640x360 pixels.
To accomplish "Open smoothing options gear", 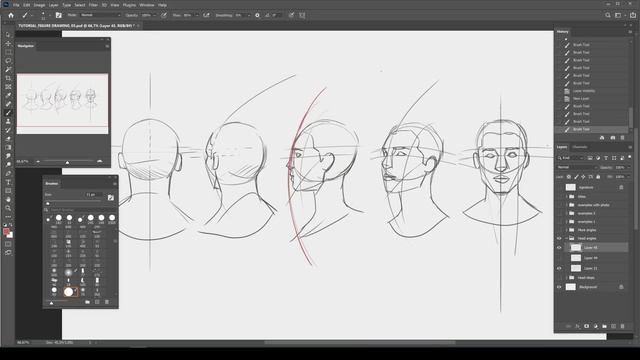I will click(x=257, y=15).
